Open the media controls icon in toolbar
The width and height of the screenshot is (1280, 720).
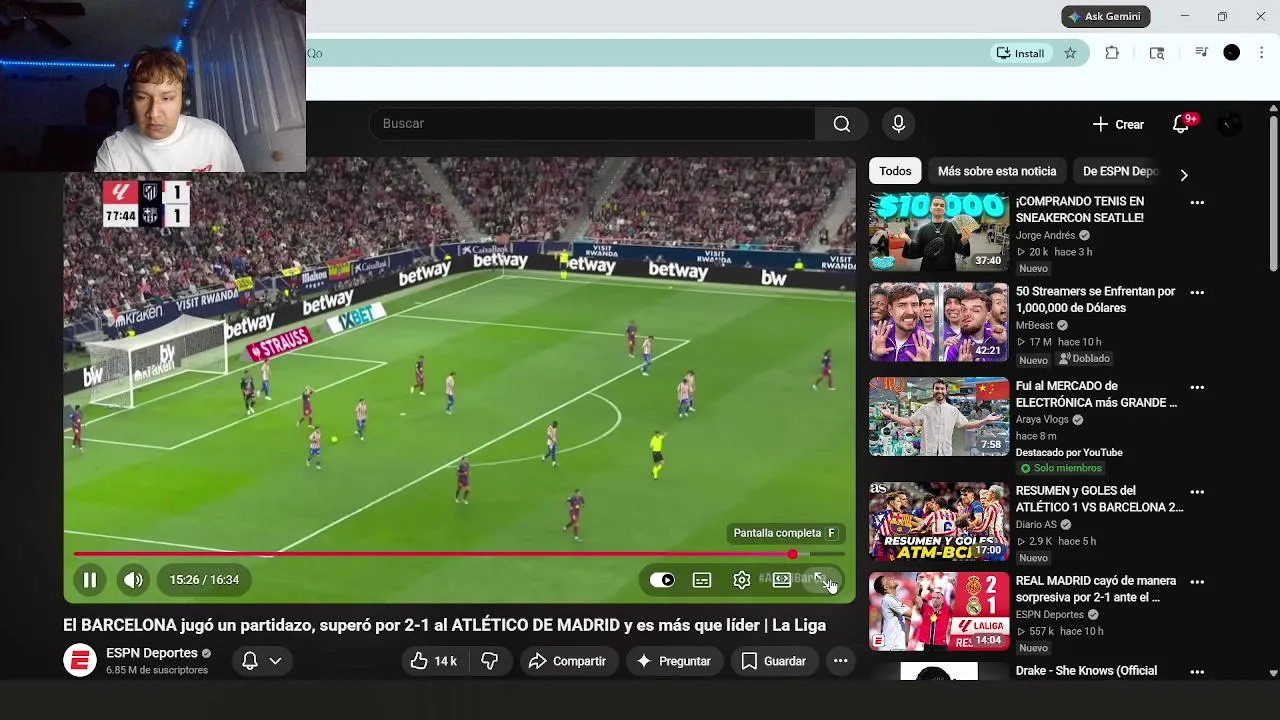[1201, 53]
